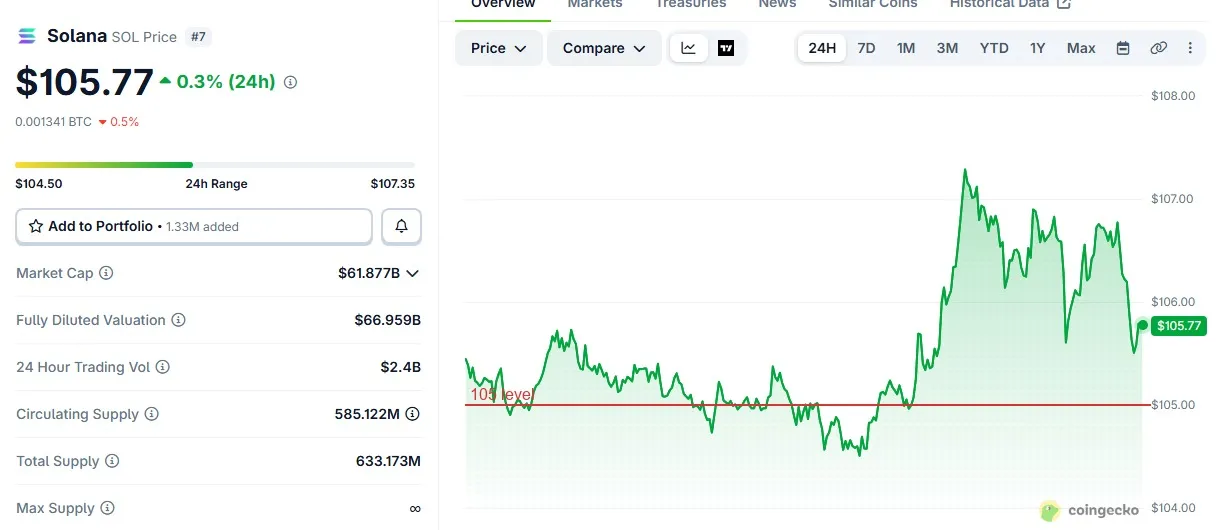The image size is (1220, 530).
Task: Click the chart link embed icon
Action: pos(1158,48)
